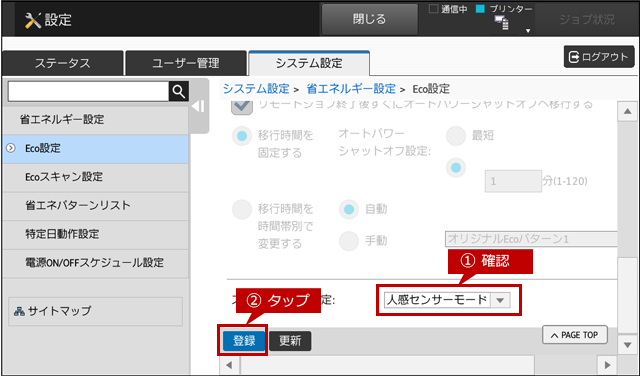Screen dimensions: 640x376
Task: Click the vertical scrollbar up arrow
Action: tap(627, 112)
